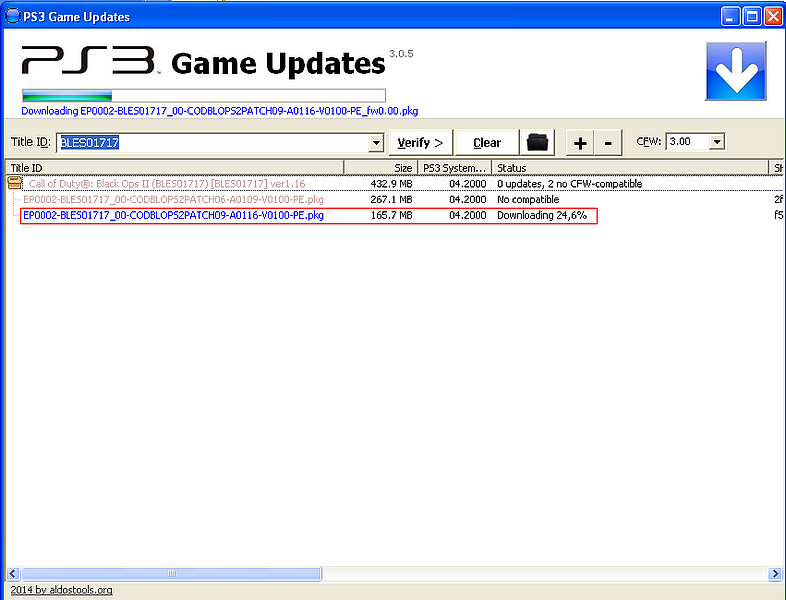
Task: Sort by the Size column header
Action: point(381,168)
